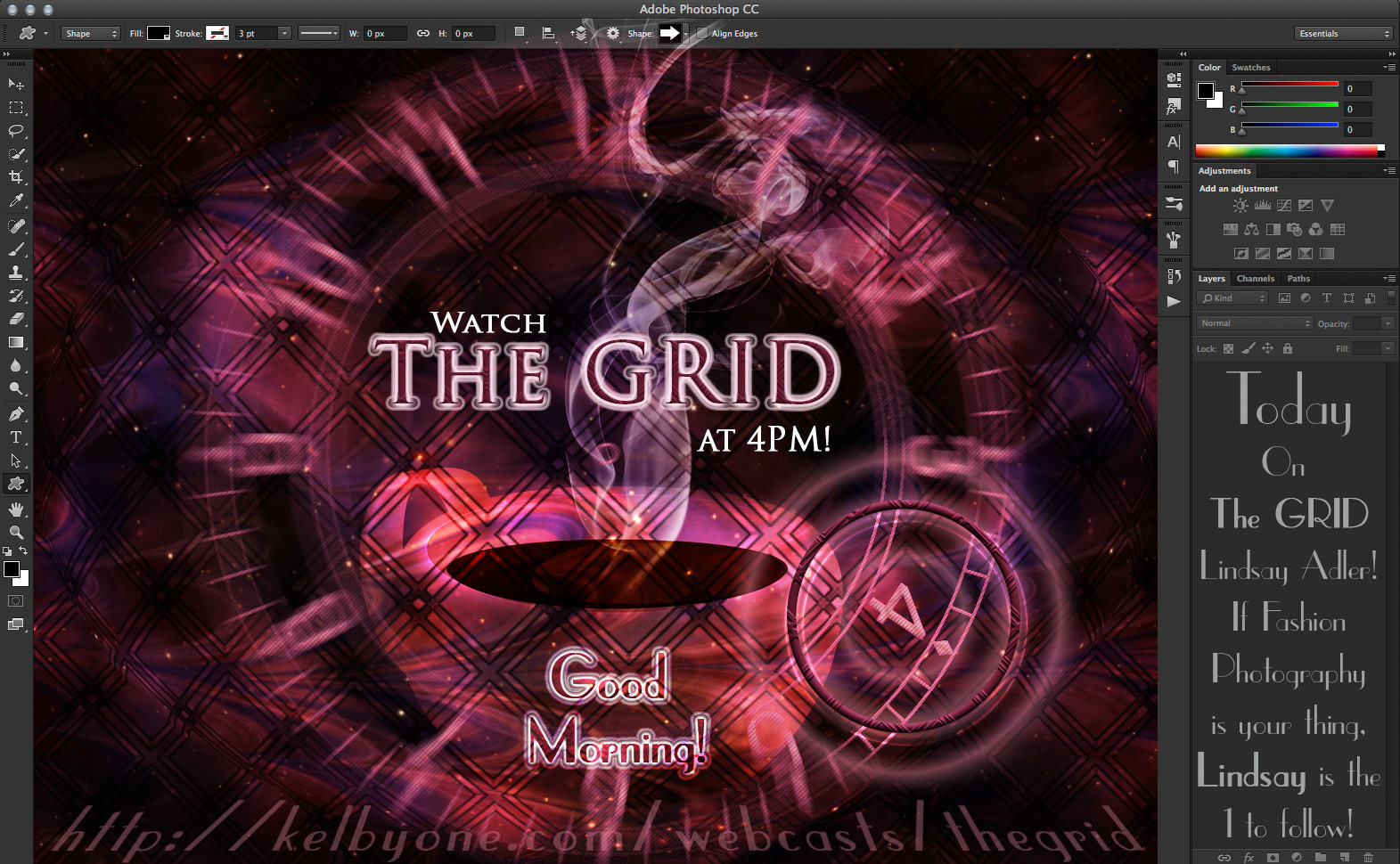This screenshot has height=864, width=1400.
Task: Select the Clone Stamp tool
Action: pyautogui.click(x=16, y=273)
